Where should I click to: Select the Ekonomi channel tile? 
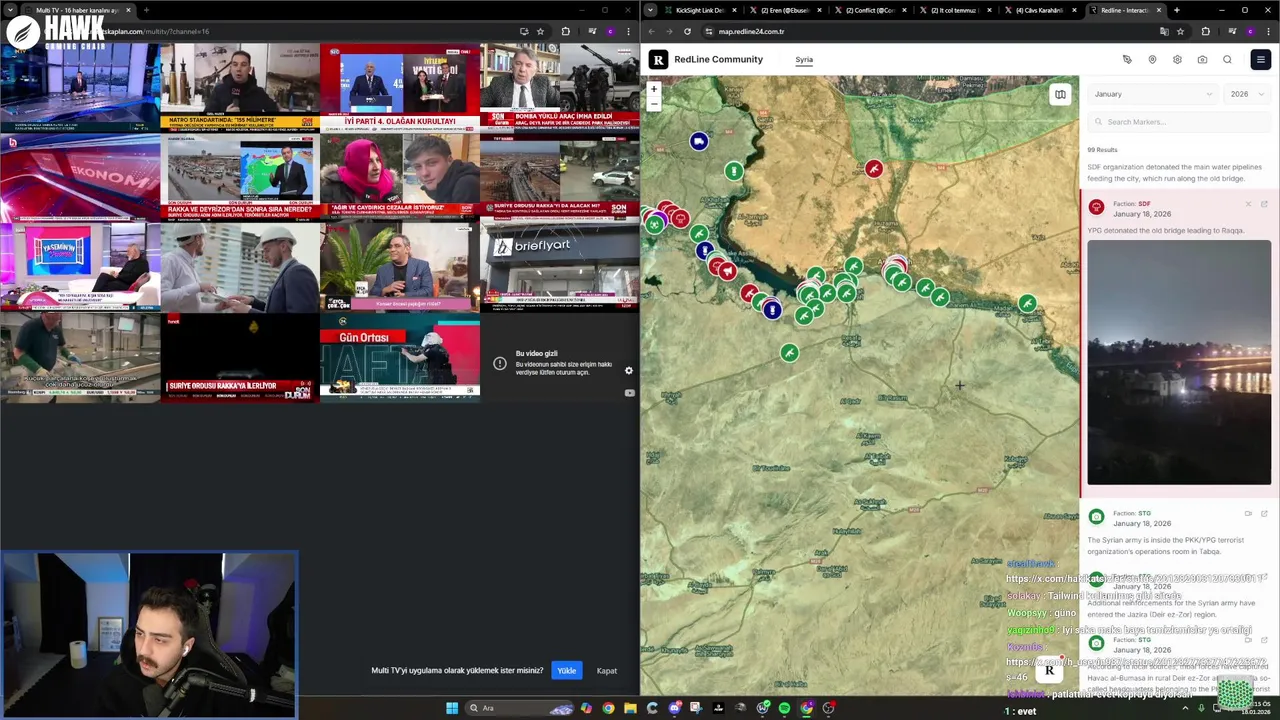tap(80, 177)
